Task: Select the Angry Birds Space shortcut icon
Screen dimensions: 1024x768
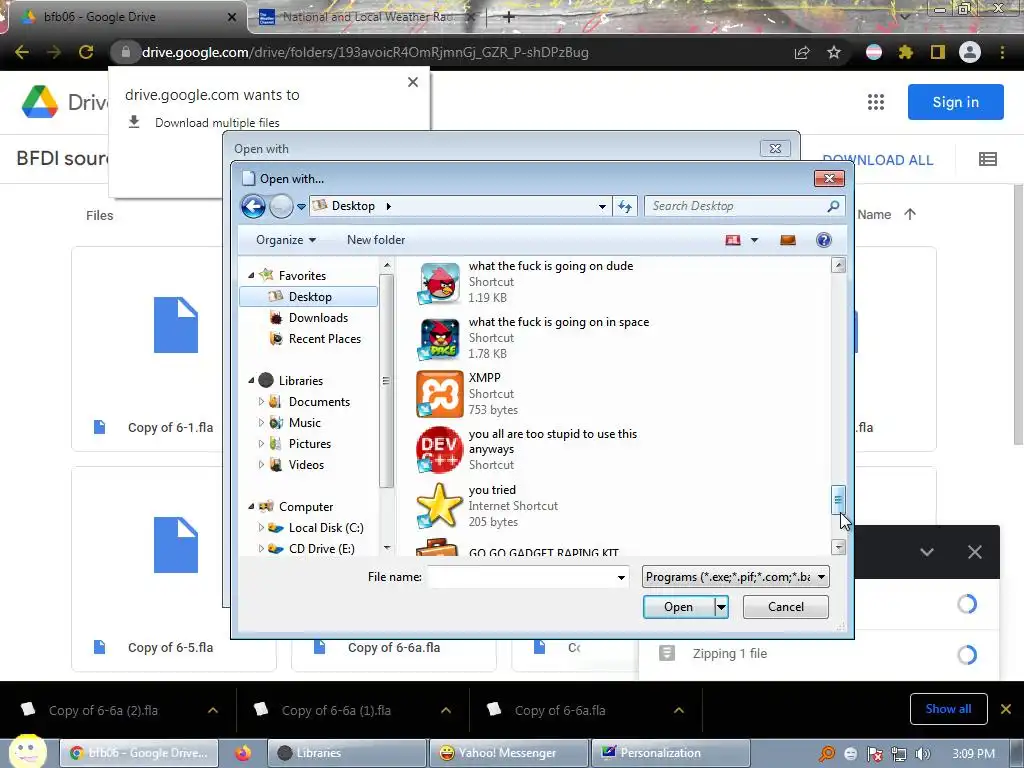Action: point(440,338)
